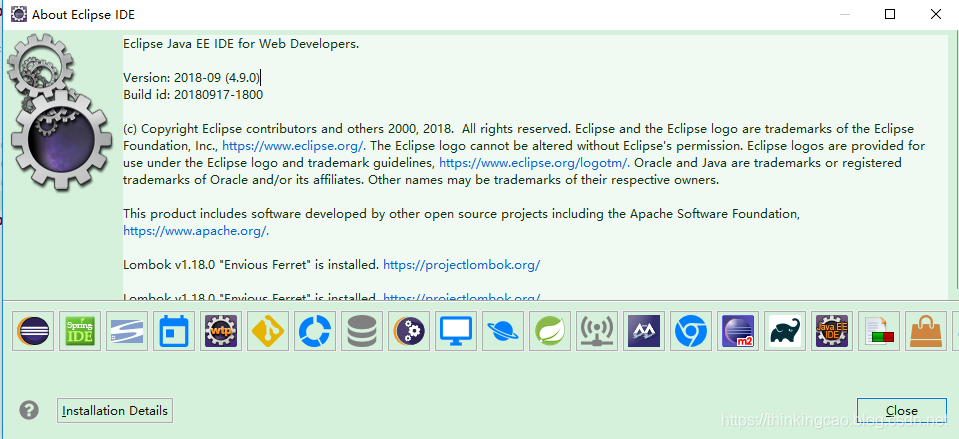
Task: Click the Build id: 20180917-1800 text
Action: click(x=193, y=95)
